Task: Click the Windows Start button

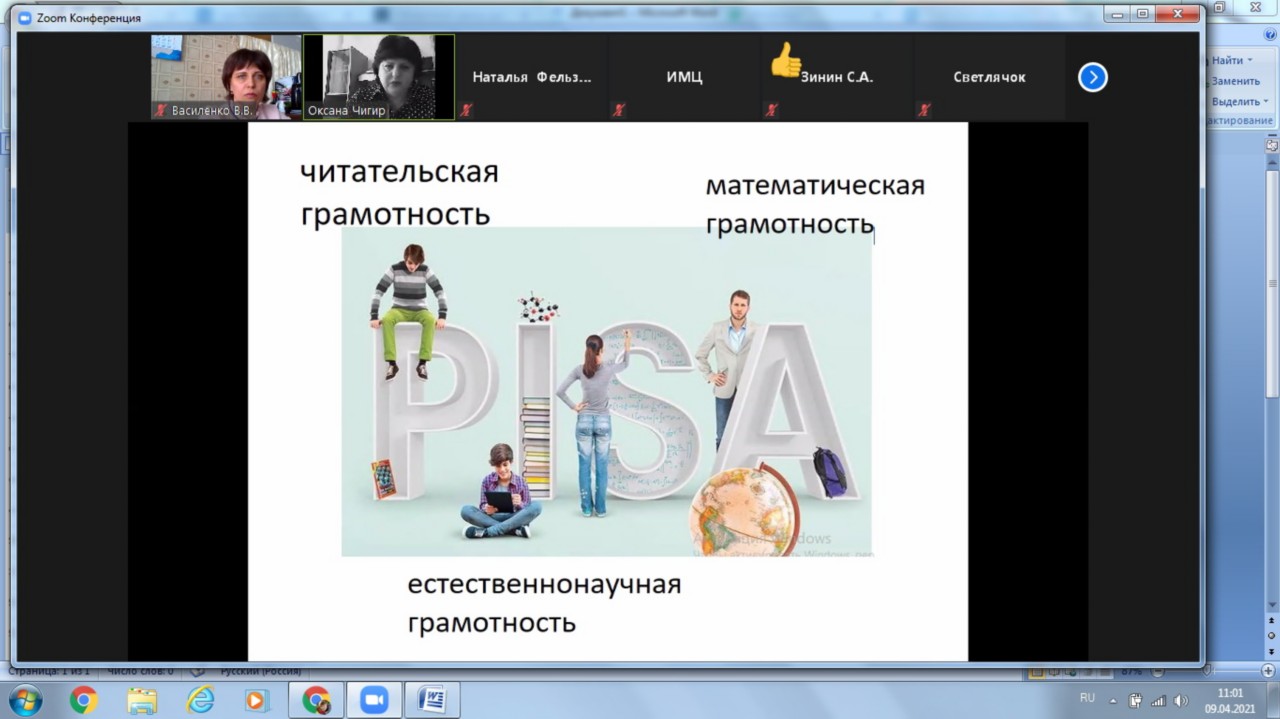Action: coord(24,700)
